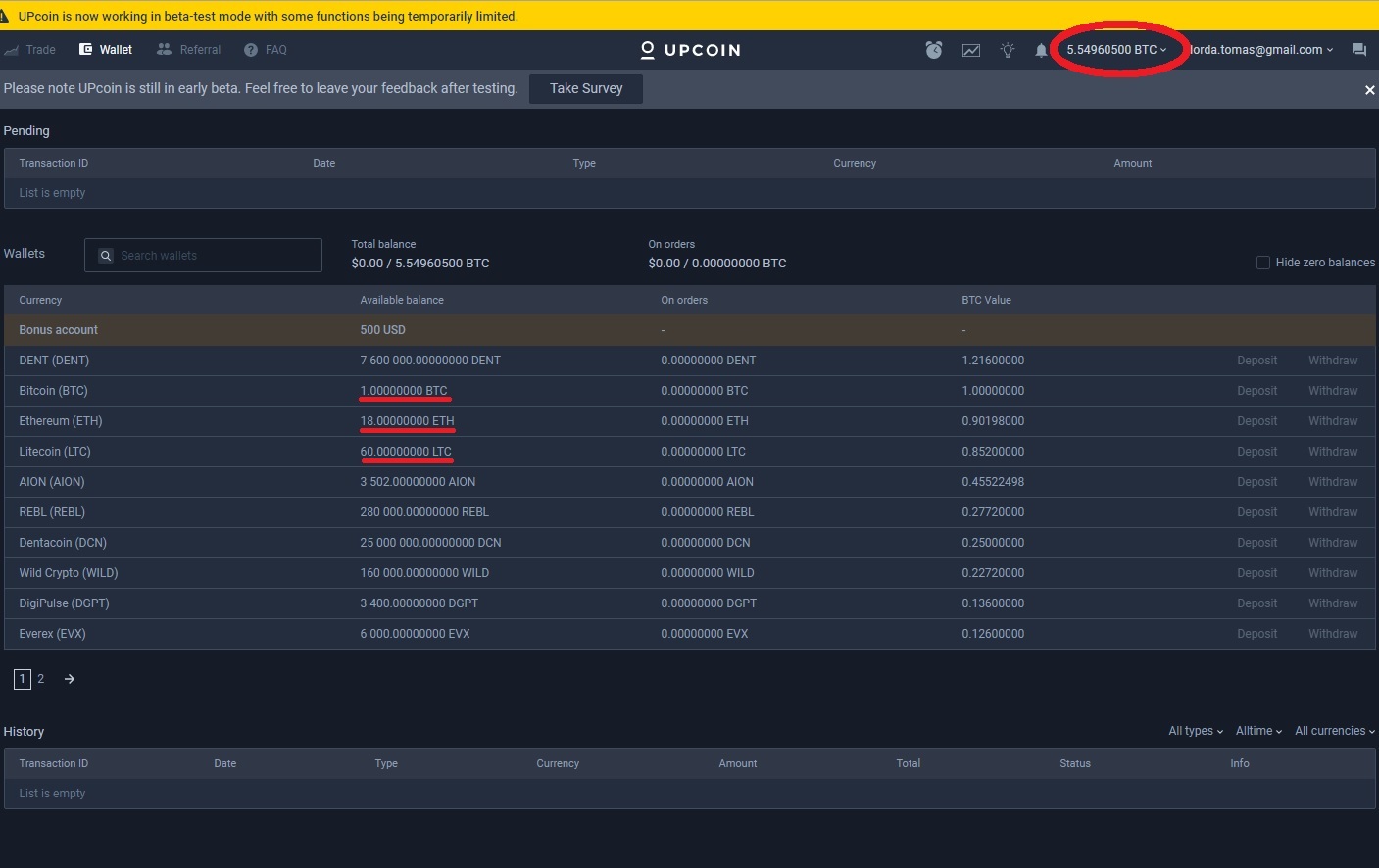Click the History Date column header
Viewport: 1379px width, 868px height.
225,764
